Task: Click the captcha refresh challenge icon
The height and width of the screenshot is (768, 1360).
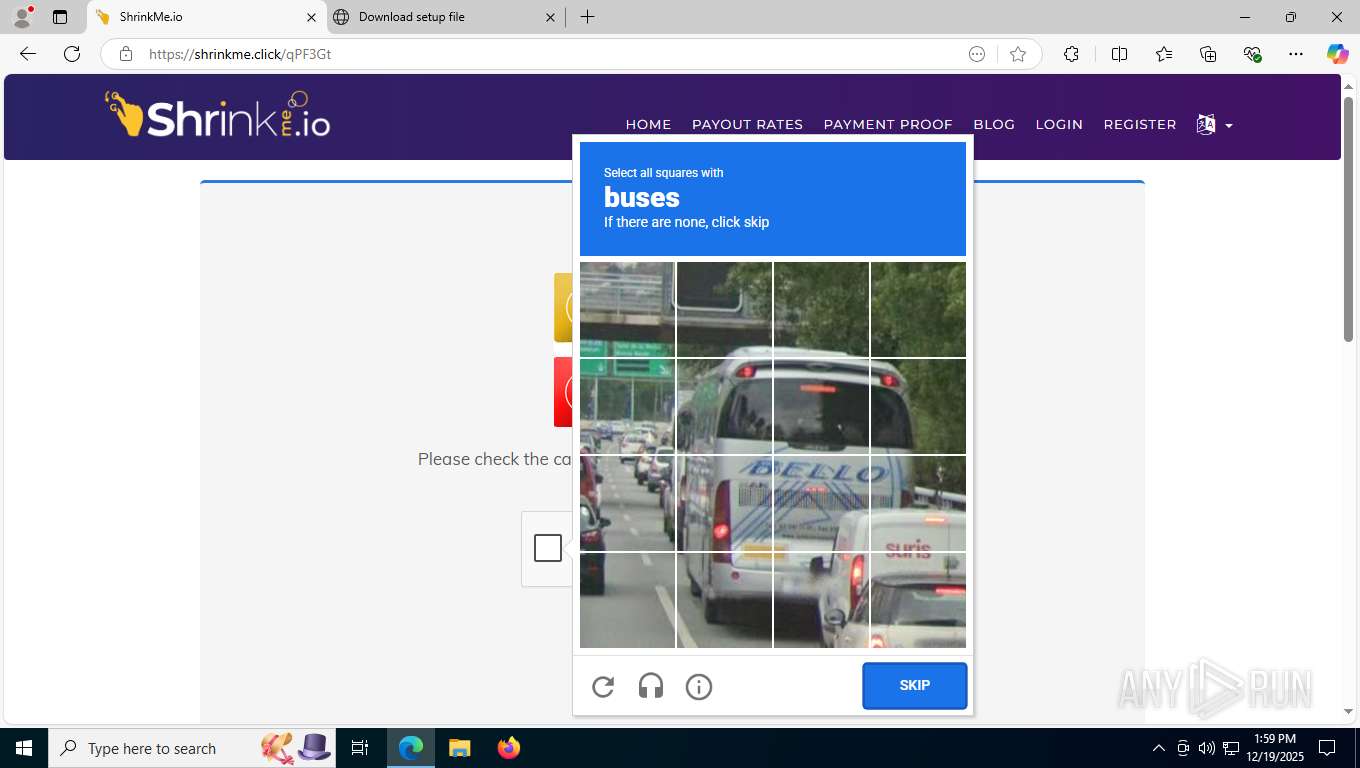Action: click(x=603, y=686)
